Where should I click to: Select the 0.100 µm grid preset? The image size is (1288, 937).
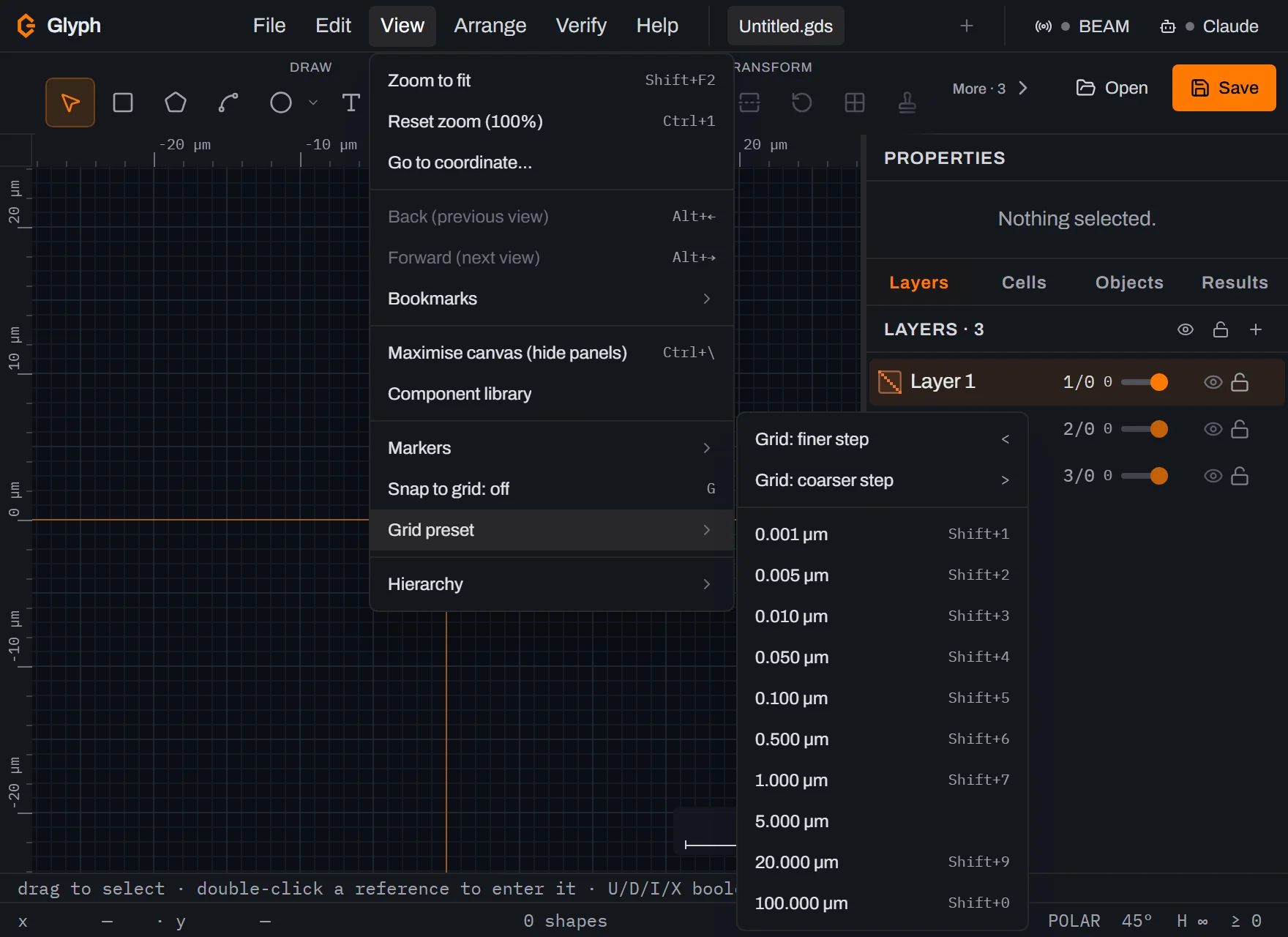pos(883,698)
